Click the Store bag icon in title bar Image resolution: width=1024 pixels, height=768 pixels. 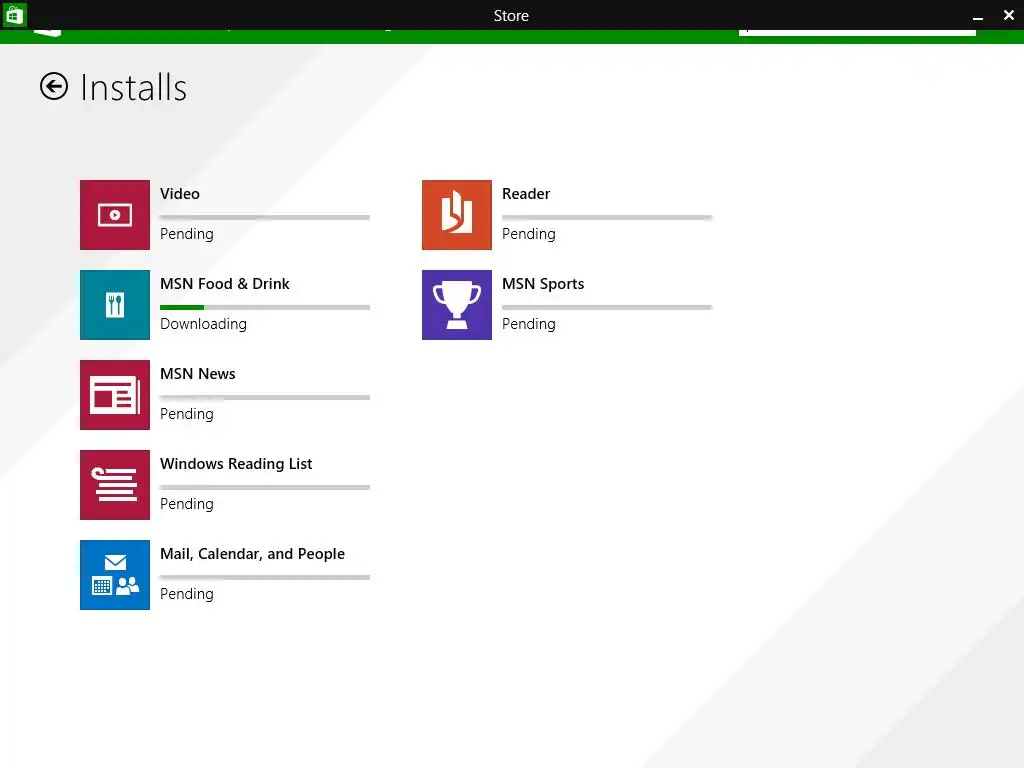tap(14, 15)
